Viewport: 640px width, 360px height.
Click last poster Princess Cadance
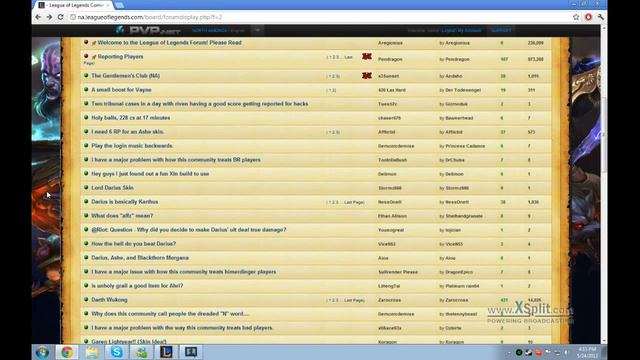coord(465,146)
